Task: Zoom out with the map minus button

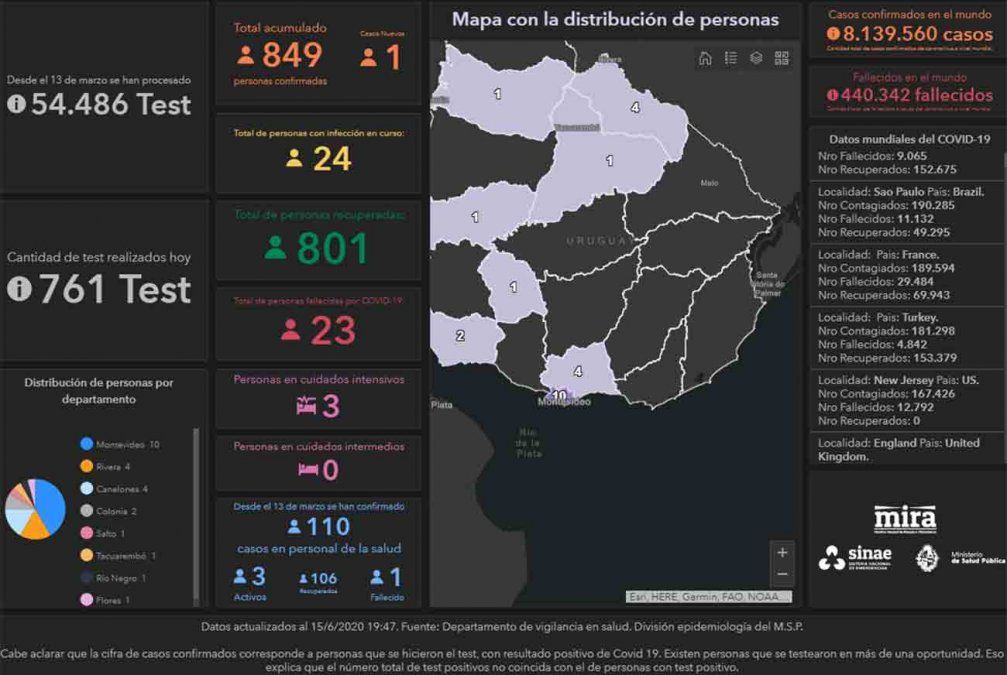Action: point(782,574)
